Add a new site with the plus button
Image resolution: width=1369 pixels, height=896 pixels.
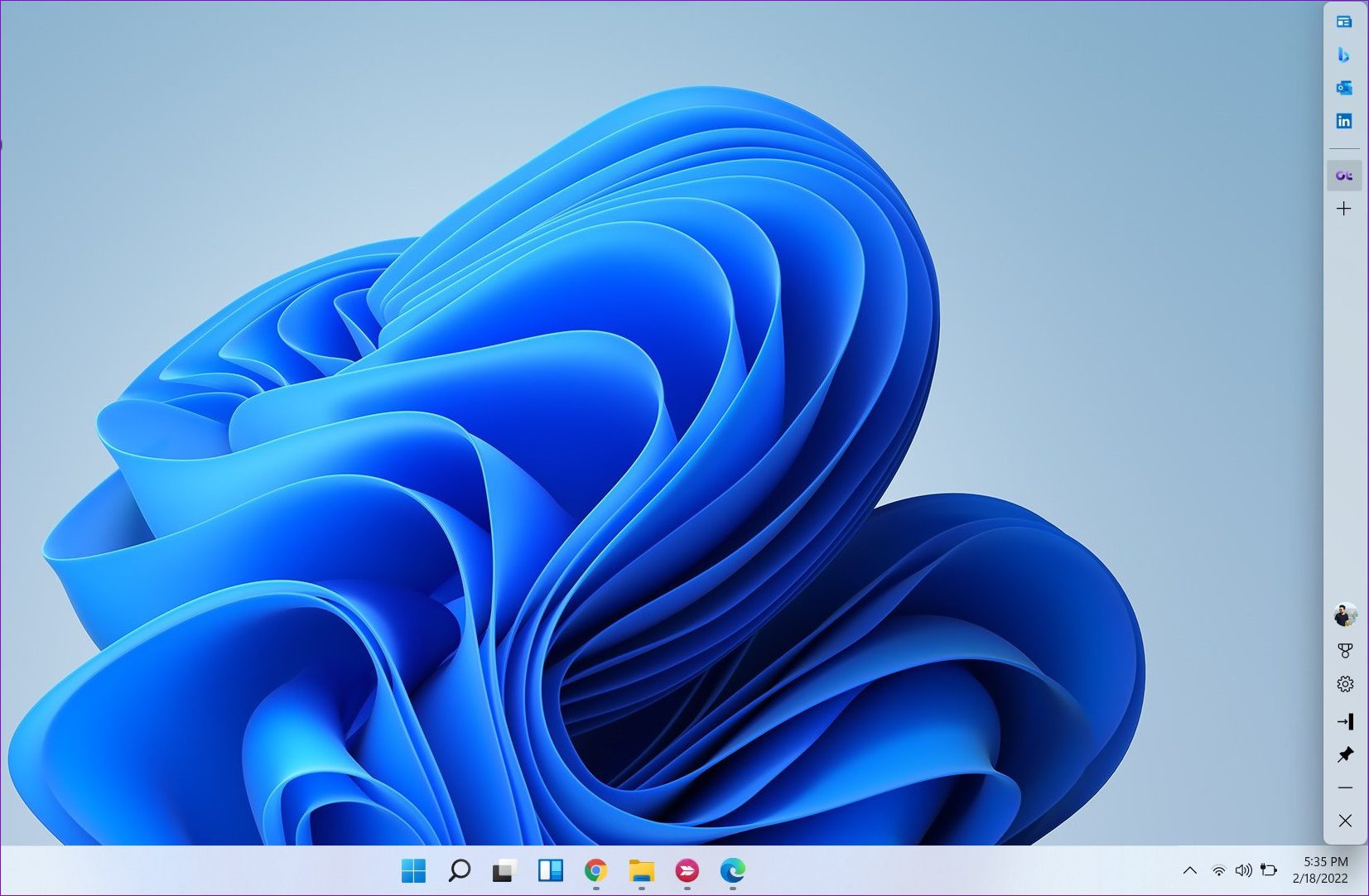[x=1344, y=209]
